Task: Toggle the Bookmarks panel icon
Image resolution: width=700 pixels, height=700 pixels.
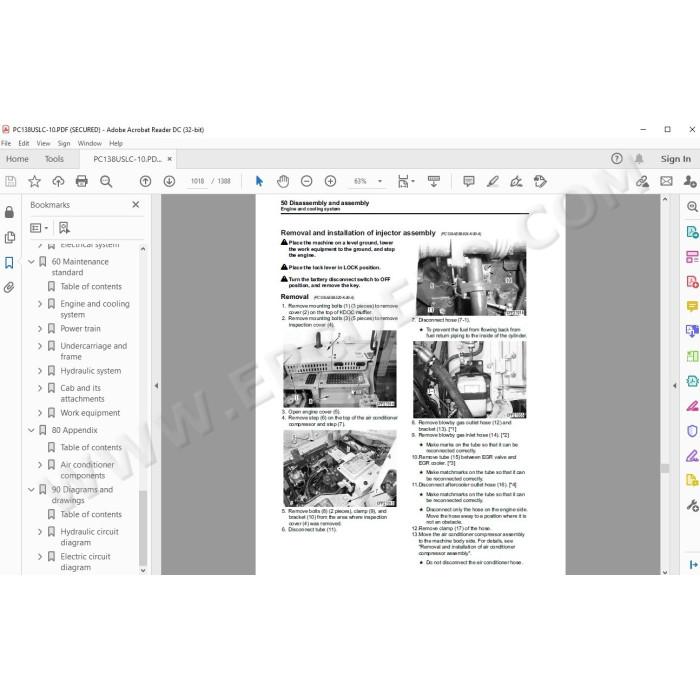Action: (x=9, y=262)
